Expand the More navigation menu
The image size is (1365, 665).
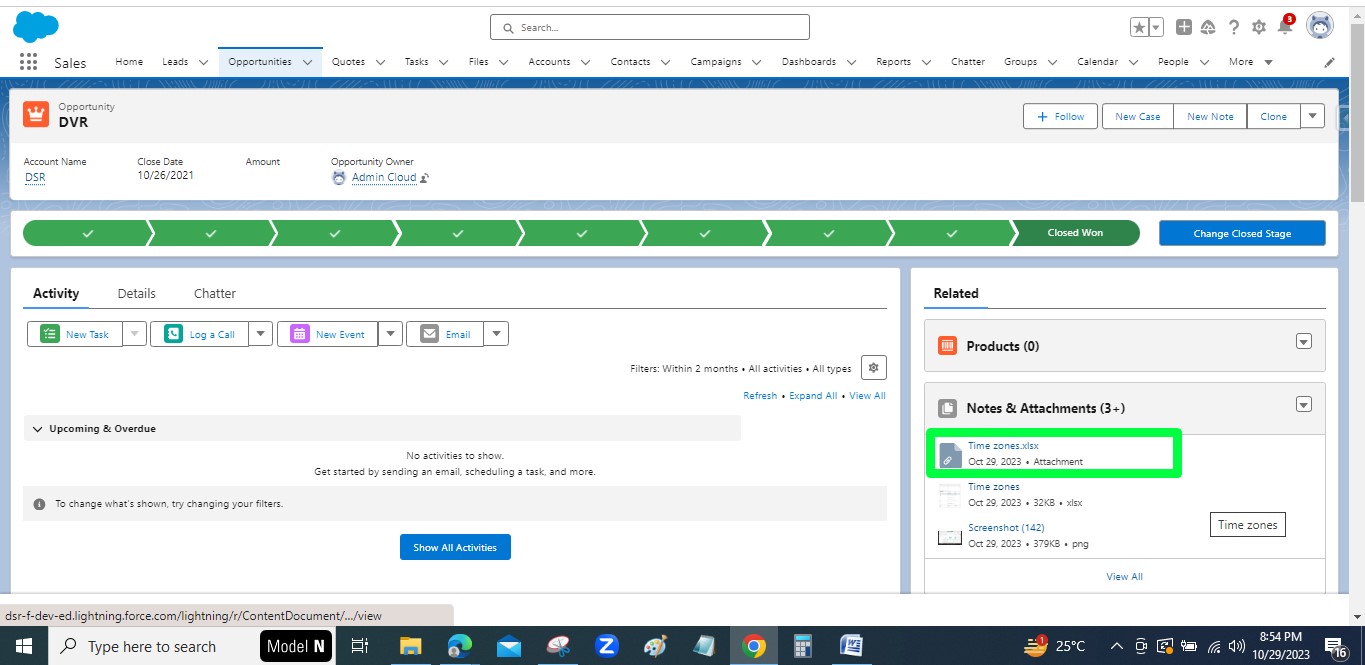[x=1250, y=62]
